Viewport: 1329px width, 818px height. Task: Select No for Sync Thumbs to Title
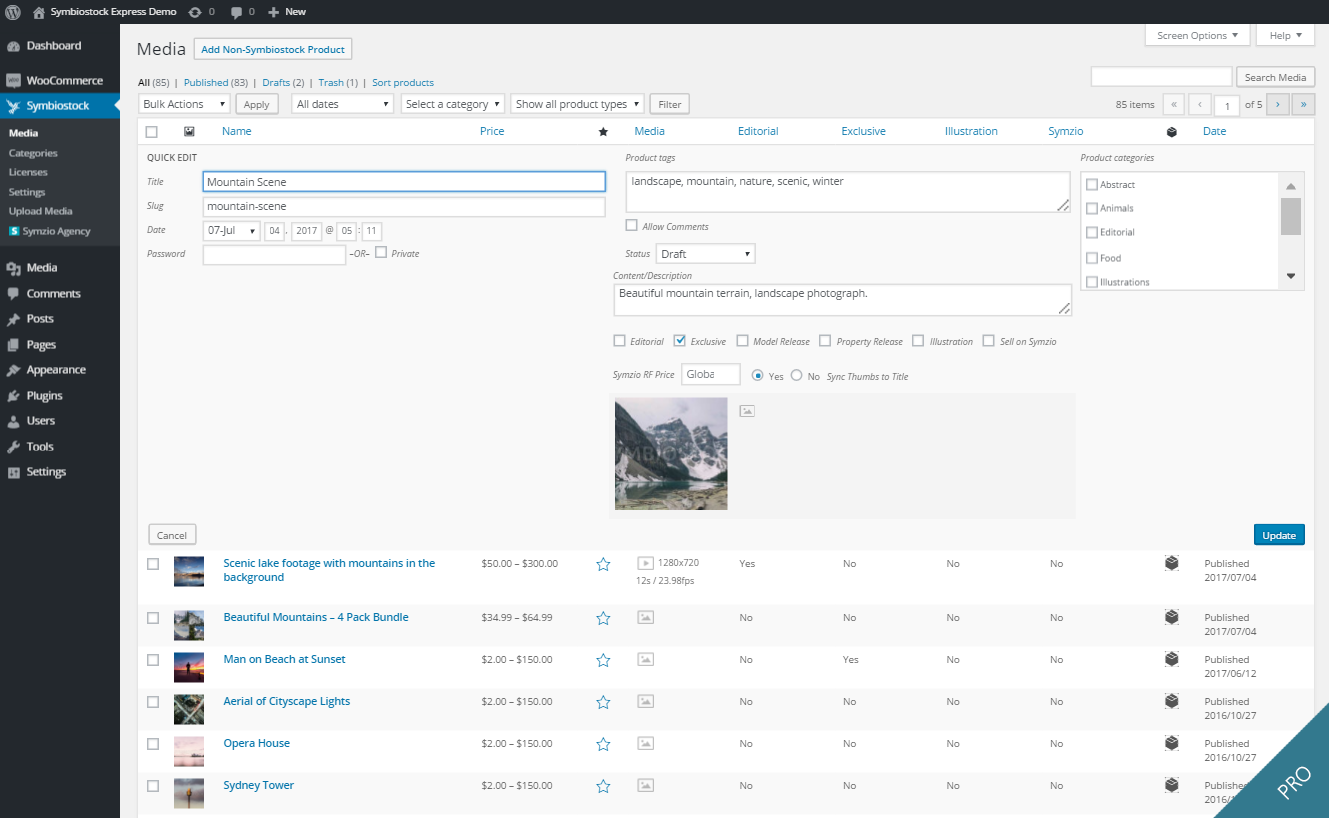(x=797, y=376)
